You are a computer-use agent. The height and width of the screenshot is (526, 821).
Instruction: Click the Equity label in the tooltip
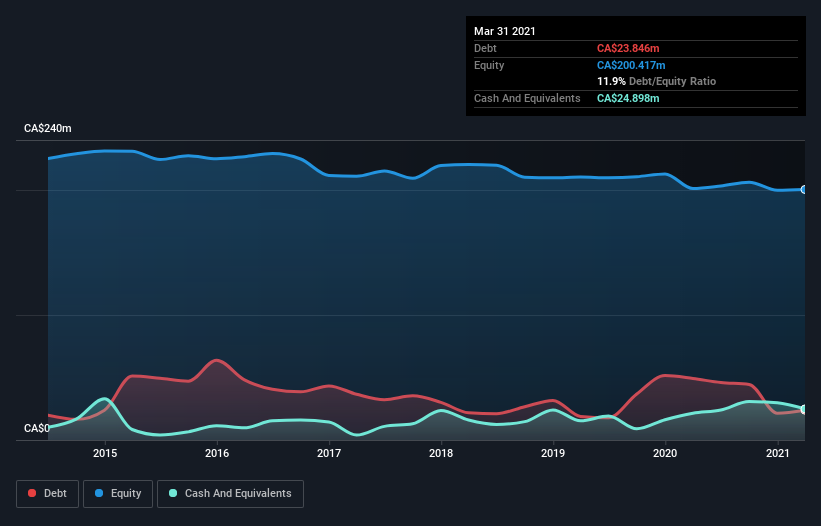pyautogui.click(x=489, y=65)
